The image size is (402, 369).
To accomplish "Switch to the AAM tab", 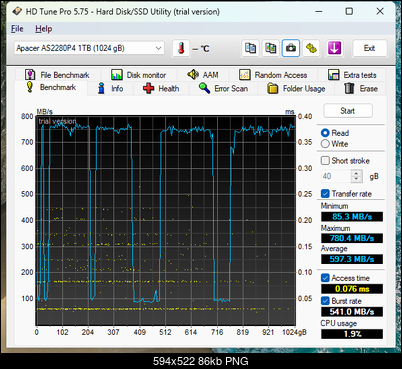I will click(x=203, y=75).
